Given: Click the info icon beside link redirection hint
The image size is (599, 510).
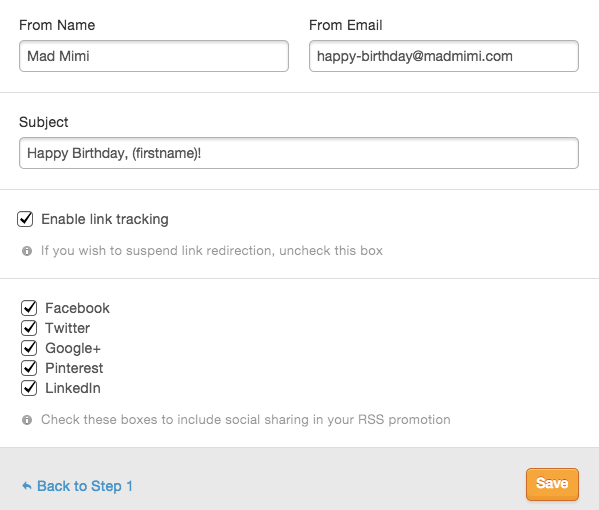Looking at the screenshot, I should pyautogui.click(x=27, y=251).
